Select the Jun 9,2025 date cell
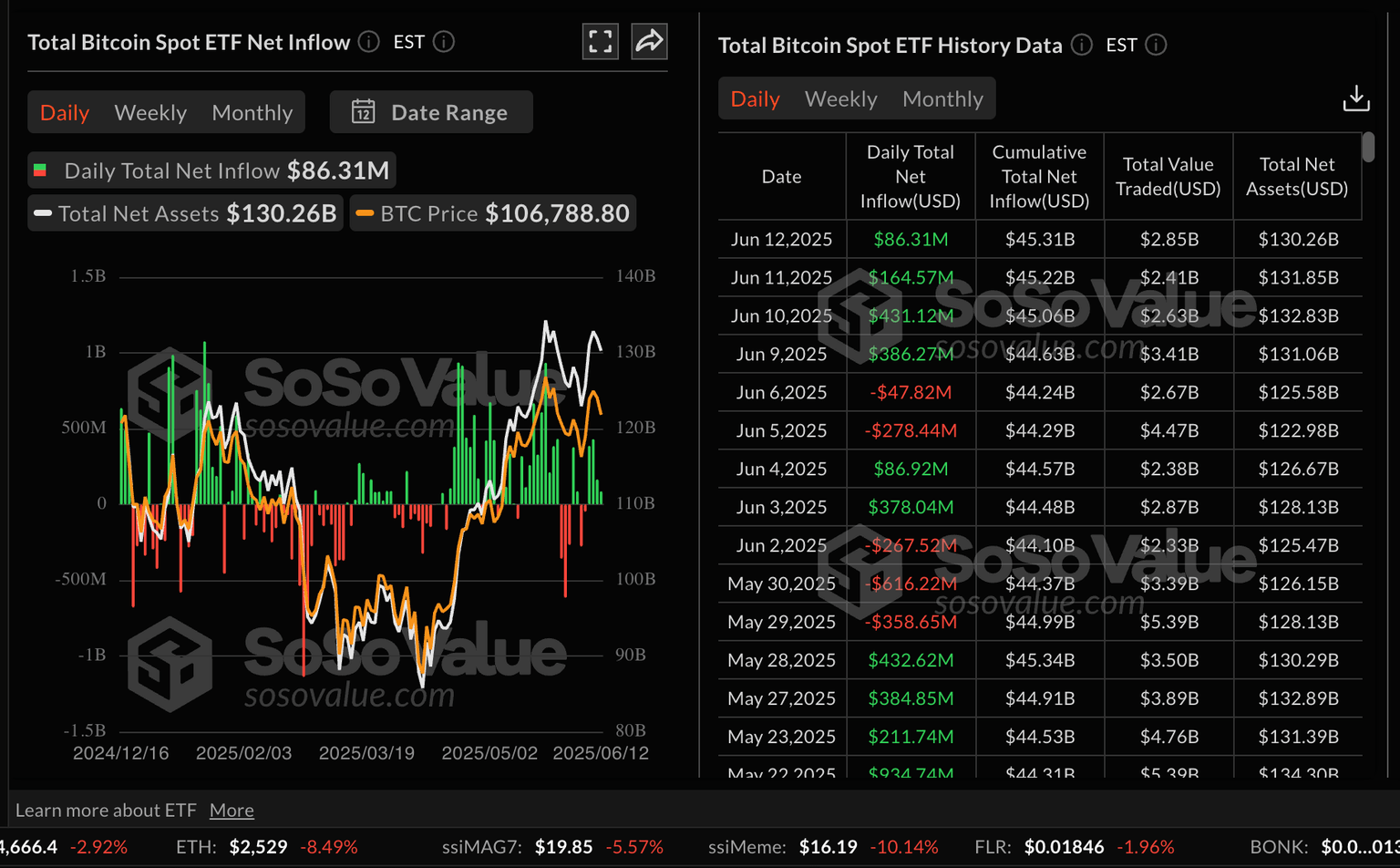 point(782,354)
